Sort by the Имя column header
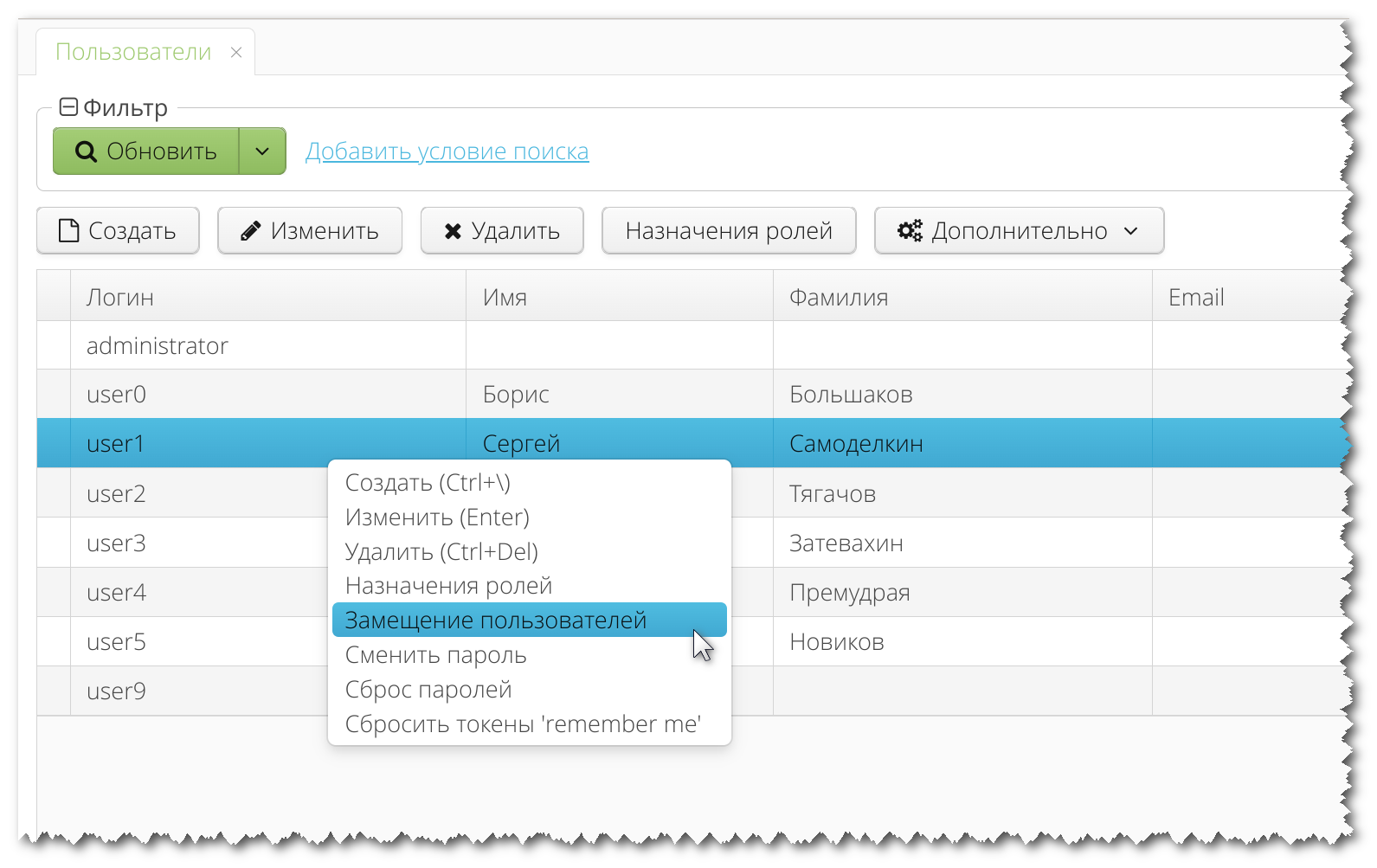The image size is (1377, 868). coord(620,297)
